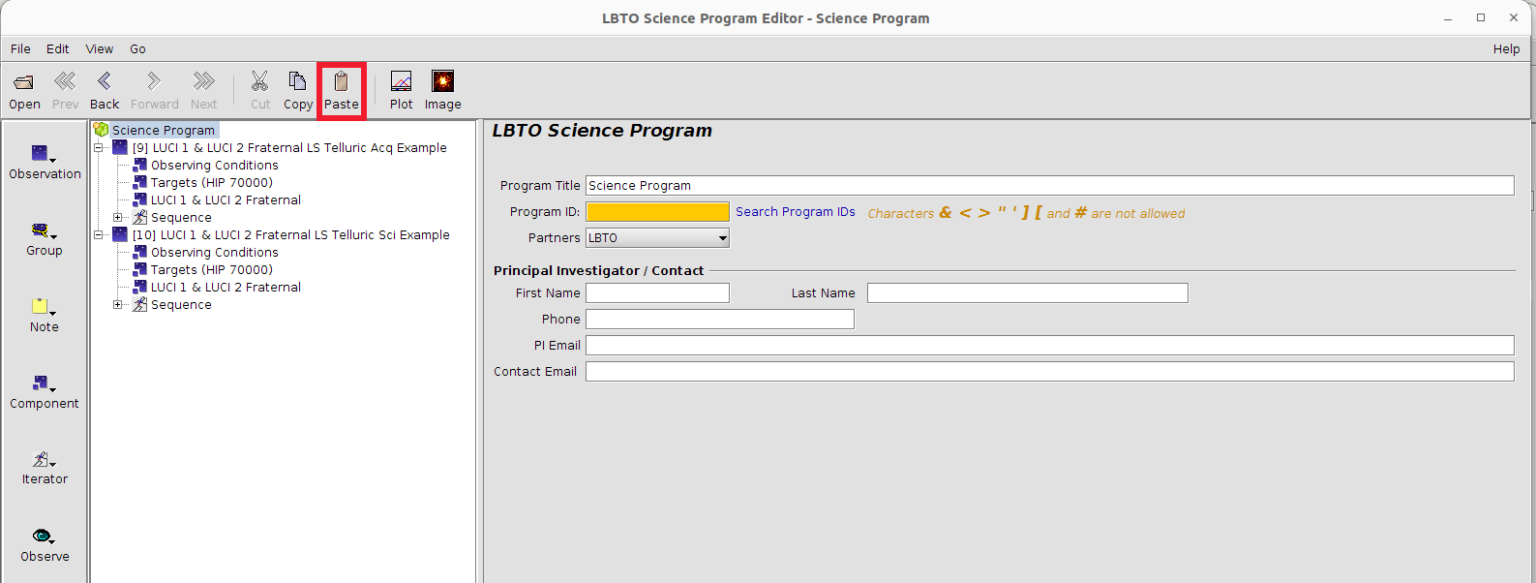
Task: Open the Go menu
Action: pyautogui.click(x=137, y=49)
